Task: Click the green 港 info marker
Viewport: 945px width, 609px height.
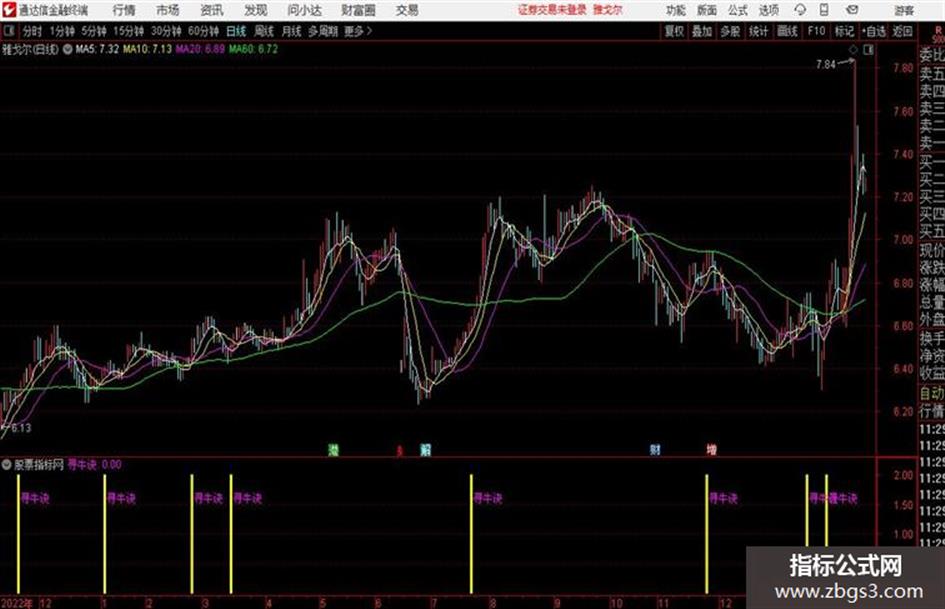Action: click(x=333, y=449)
